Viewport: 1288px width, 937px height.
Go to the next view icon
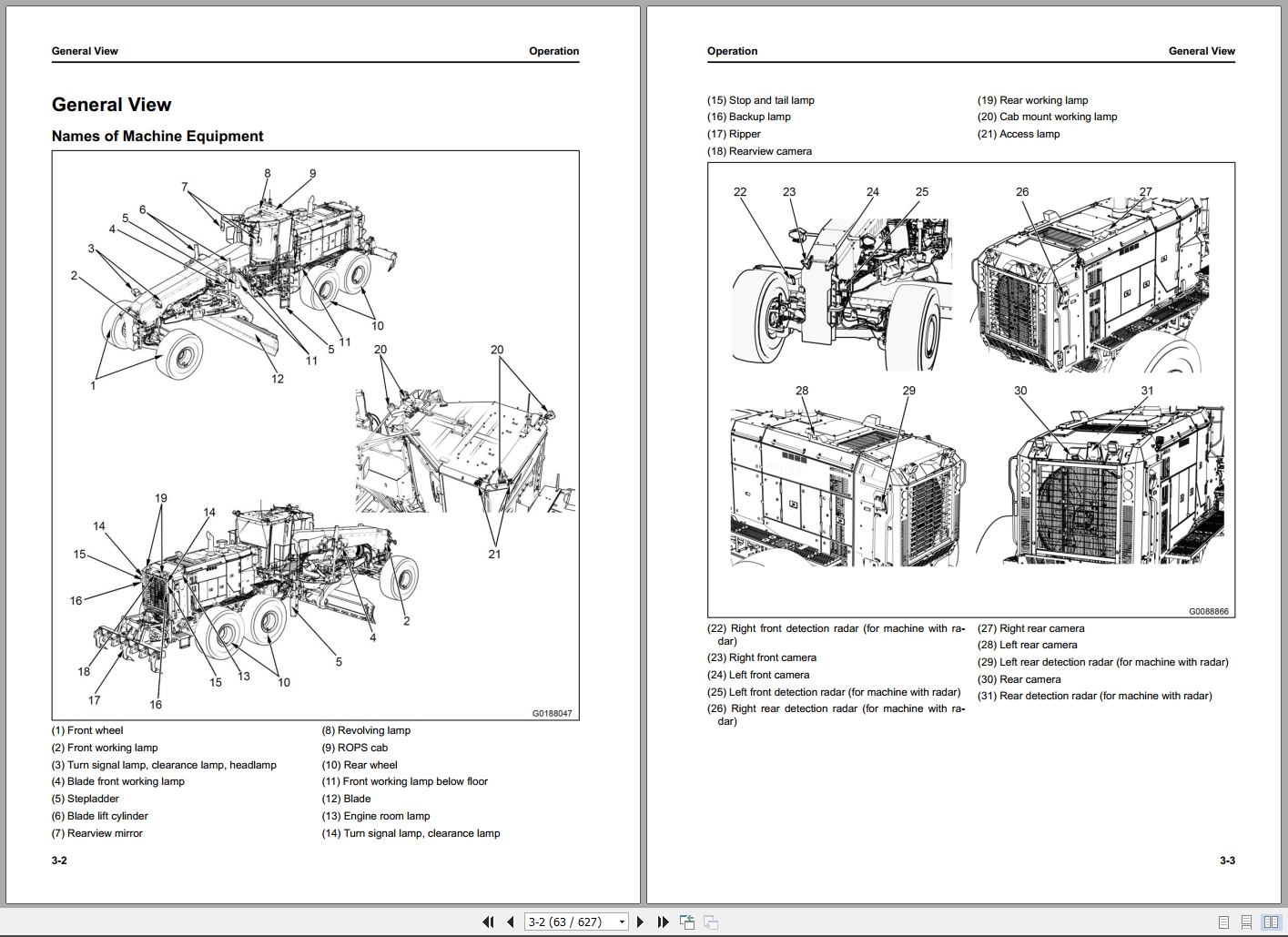(710, 922)
